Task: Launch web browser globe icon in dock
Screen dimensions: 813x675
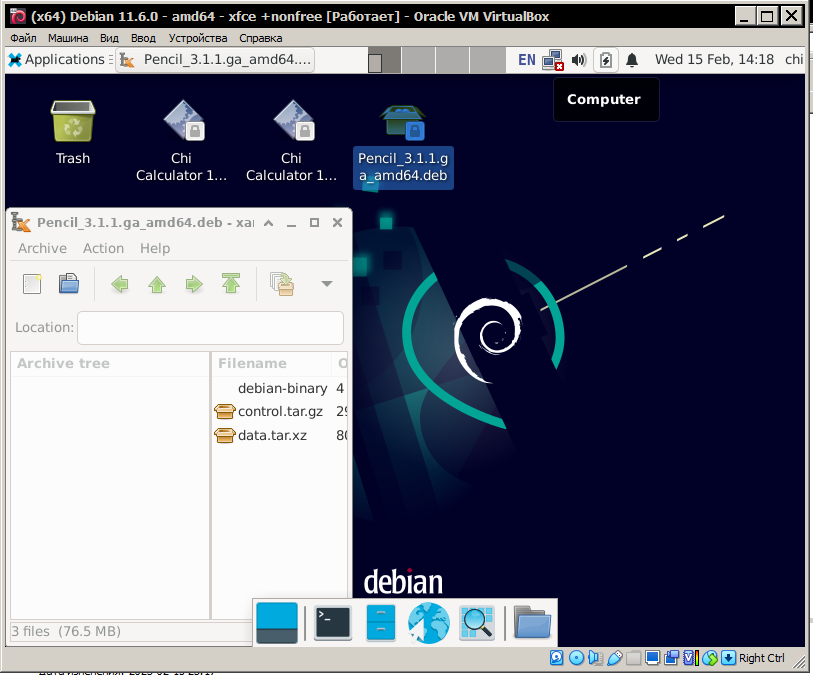Action: pyautogui.click(x=429, y=623)
